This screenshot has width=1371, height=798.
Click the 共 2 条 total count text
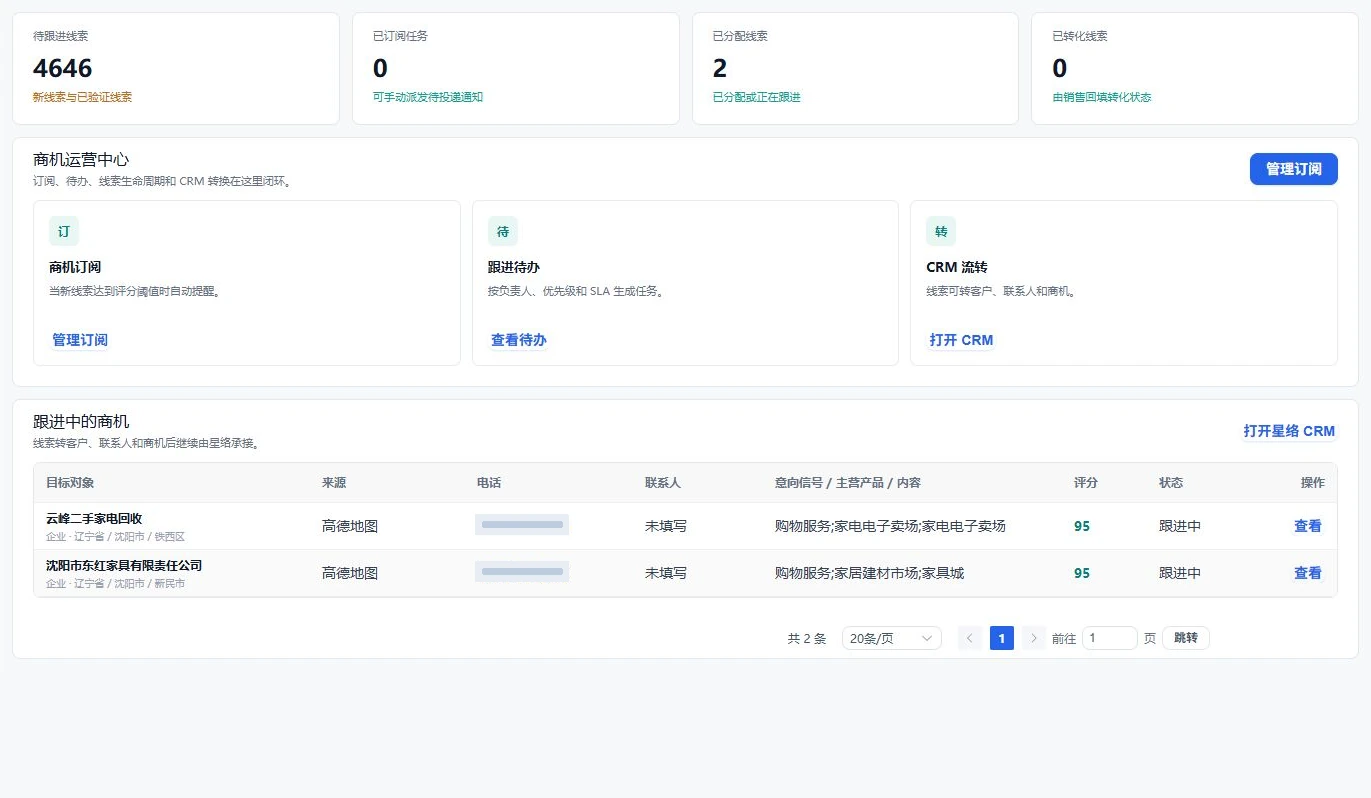coord(807,638)
